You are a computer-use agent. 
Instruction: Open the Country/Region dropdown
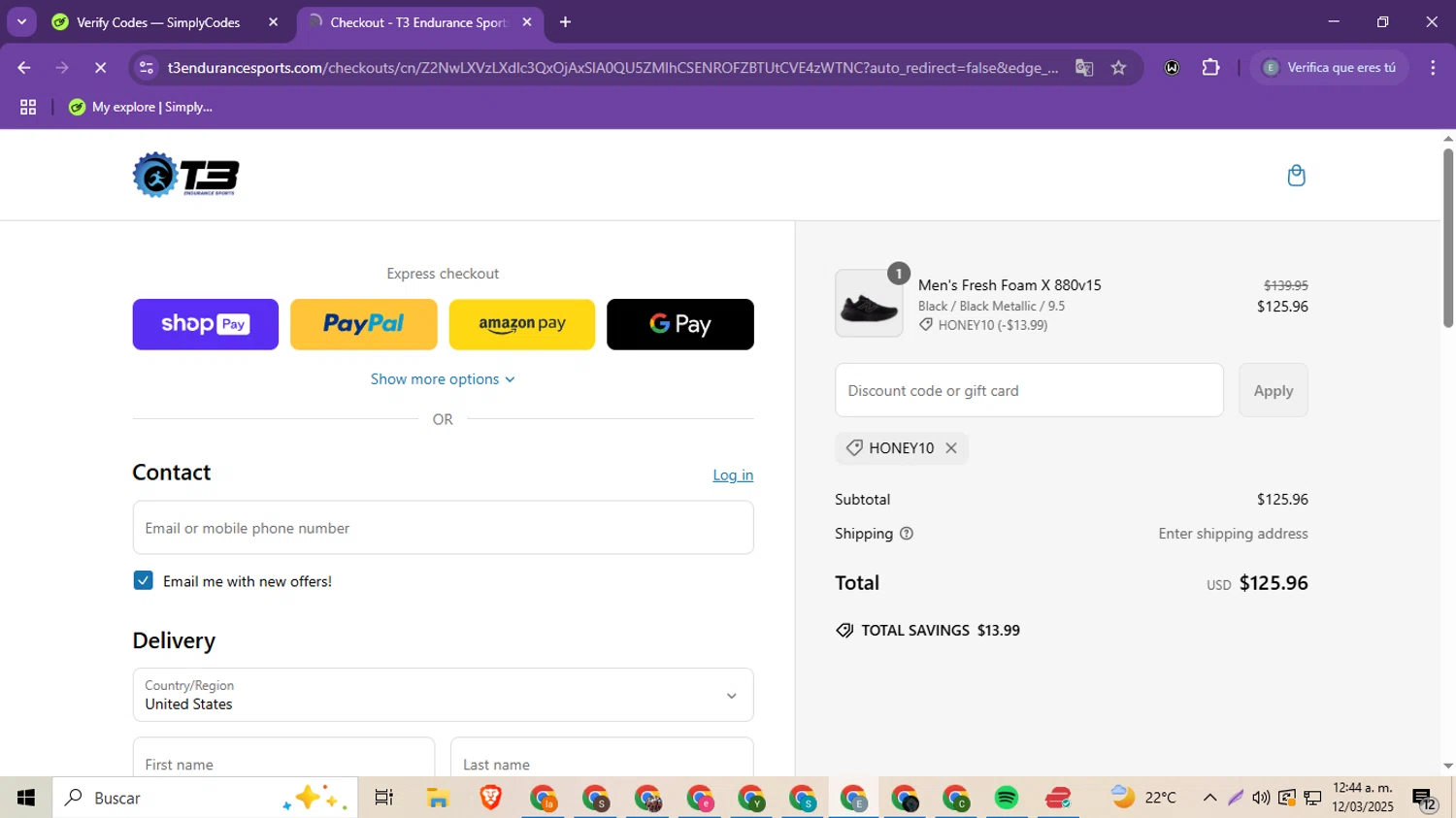tap(443, 695)
